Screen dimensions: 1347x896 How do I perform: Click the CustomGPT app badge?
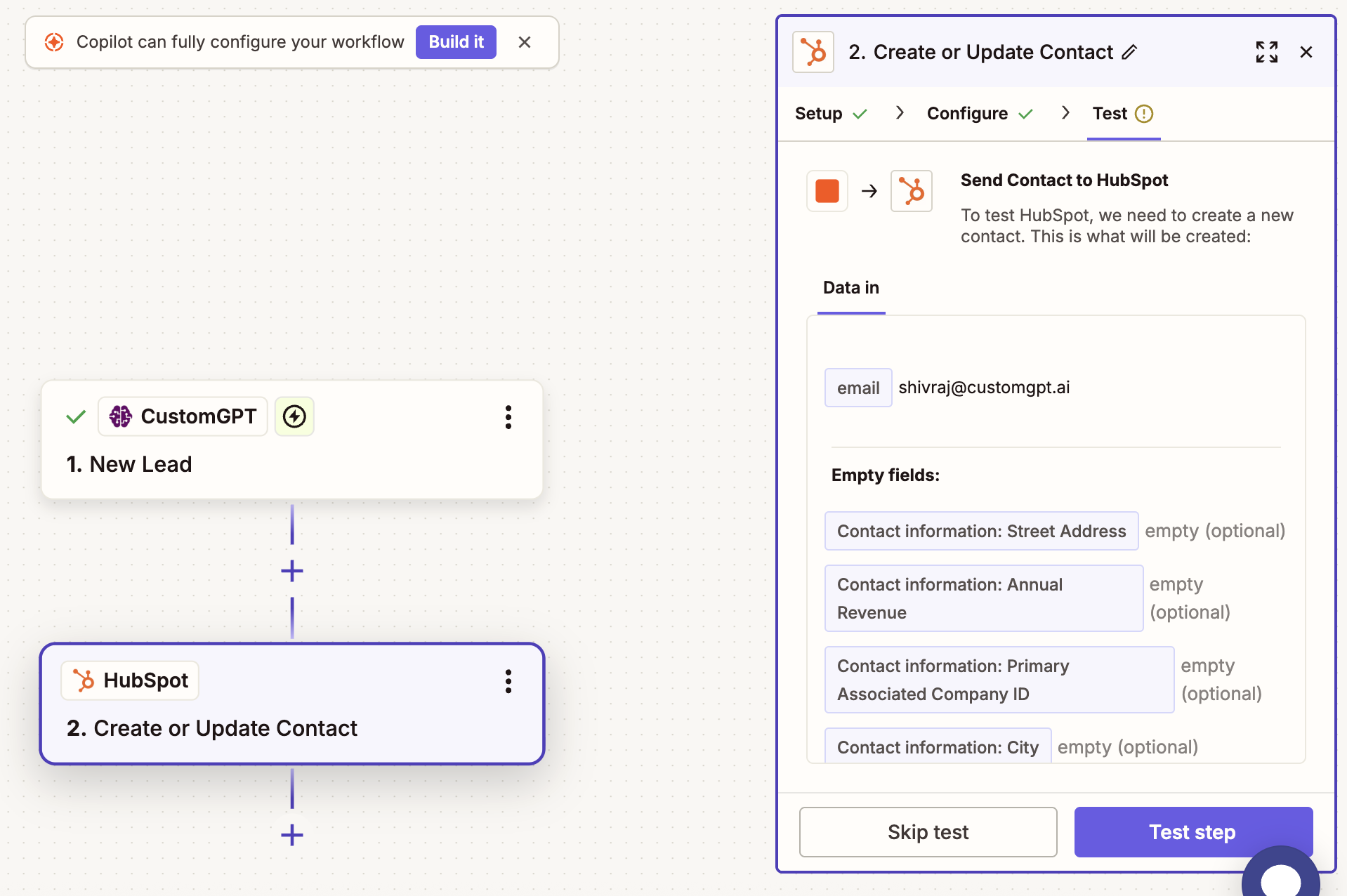[183, 416]
